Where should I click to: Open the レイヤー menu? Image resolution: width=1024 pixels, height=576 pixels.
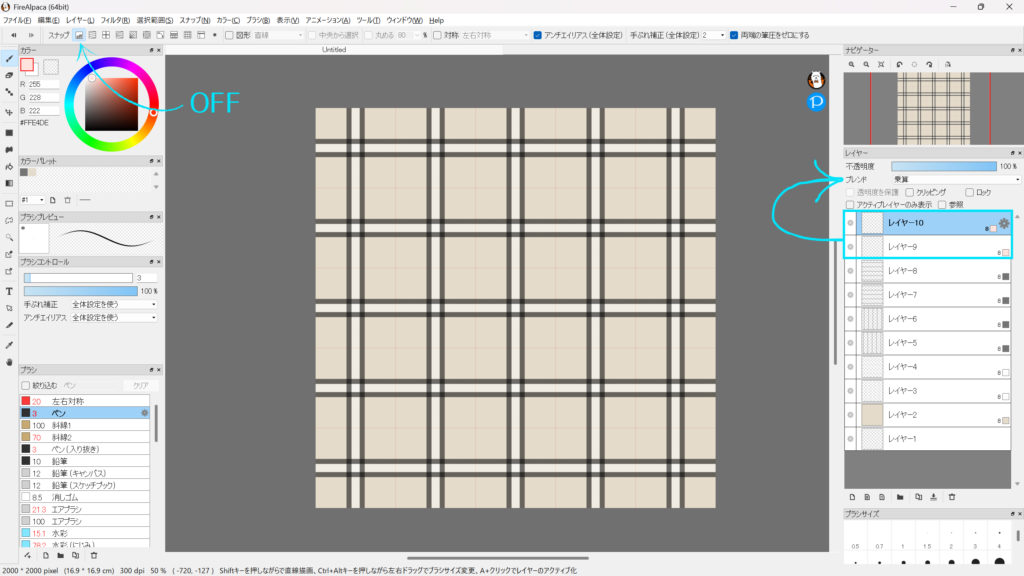click(x=80, y=20)
